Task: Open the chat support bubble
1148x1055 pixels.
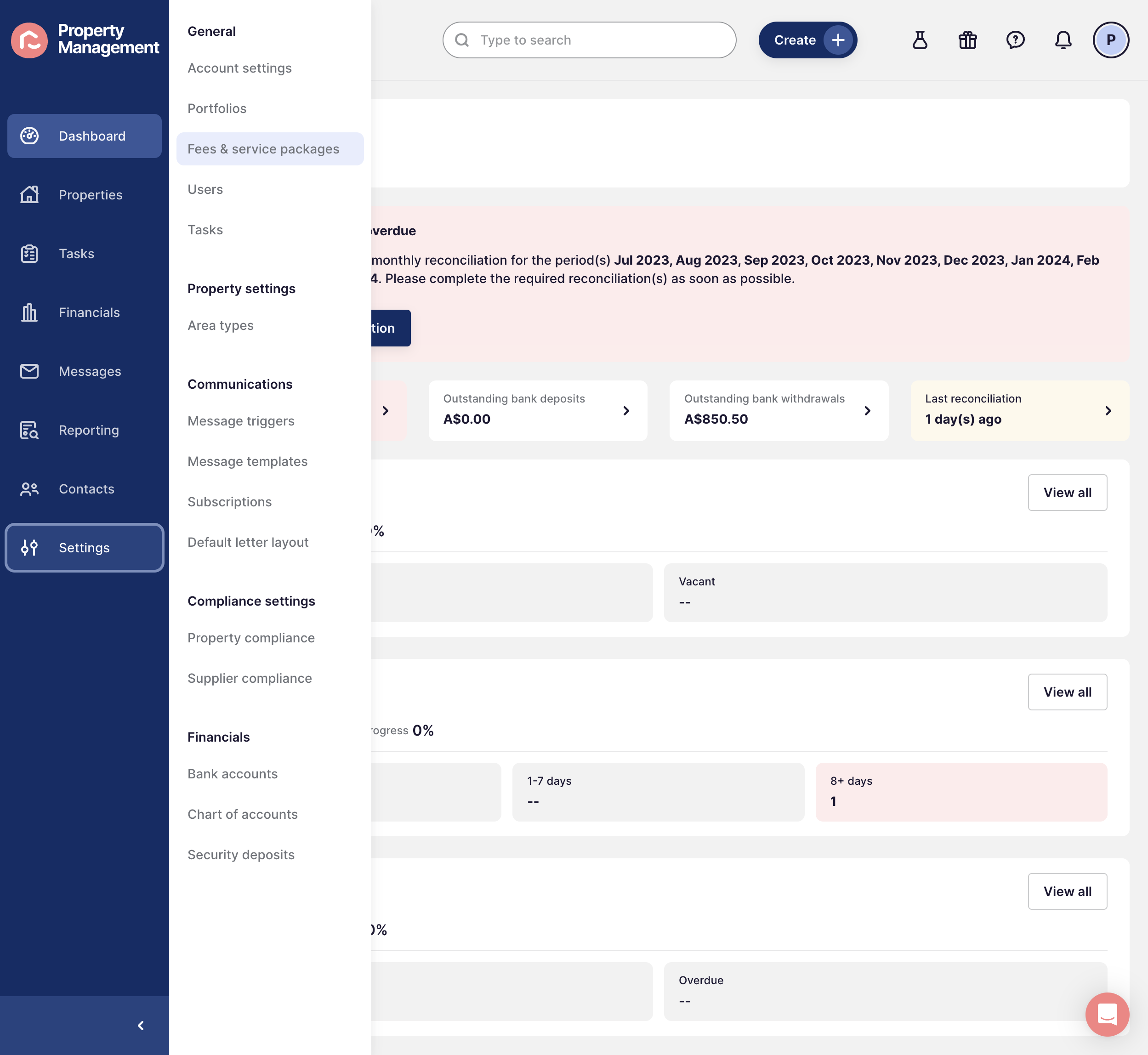Action: 1107,1014
